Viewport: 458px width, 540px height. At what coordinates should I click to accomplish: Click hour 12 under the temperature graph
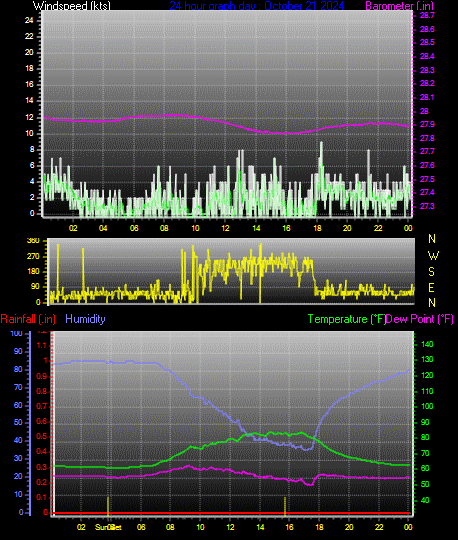[230, 527]
